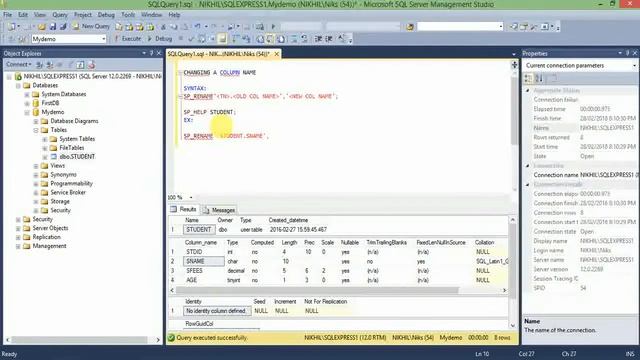Viewport: 640px width, 360px height.
Task: Open the Project menu
Action: [83, 15]
